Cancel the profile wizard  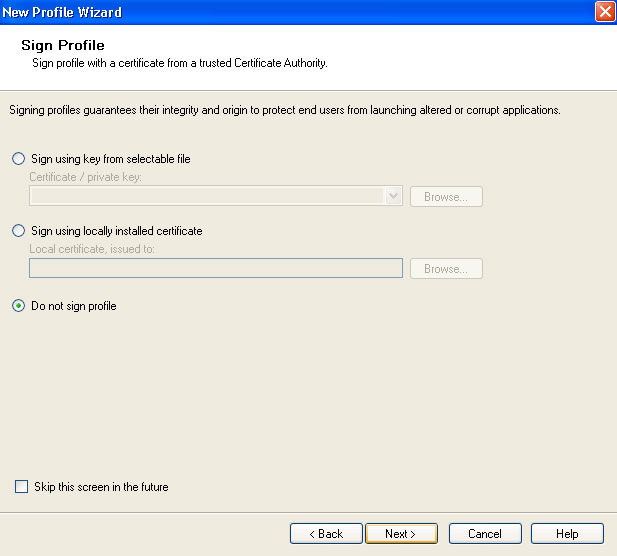click(485, 534)
